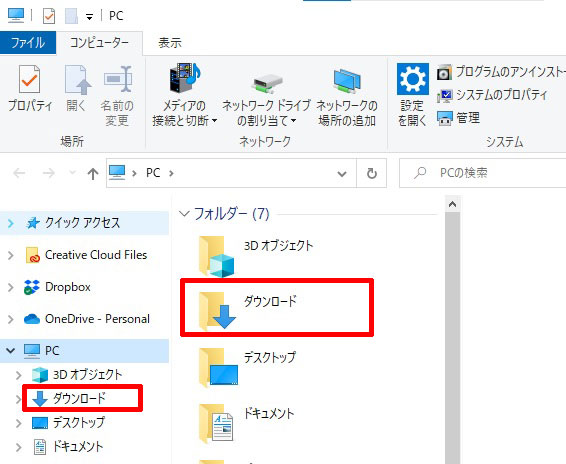Select Quick Access (クイック アクセス) in sidebar
The width and height of the screenshot is (566, 464).
point(82,223)
